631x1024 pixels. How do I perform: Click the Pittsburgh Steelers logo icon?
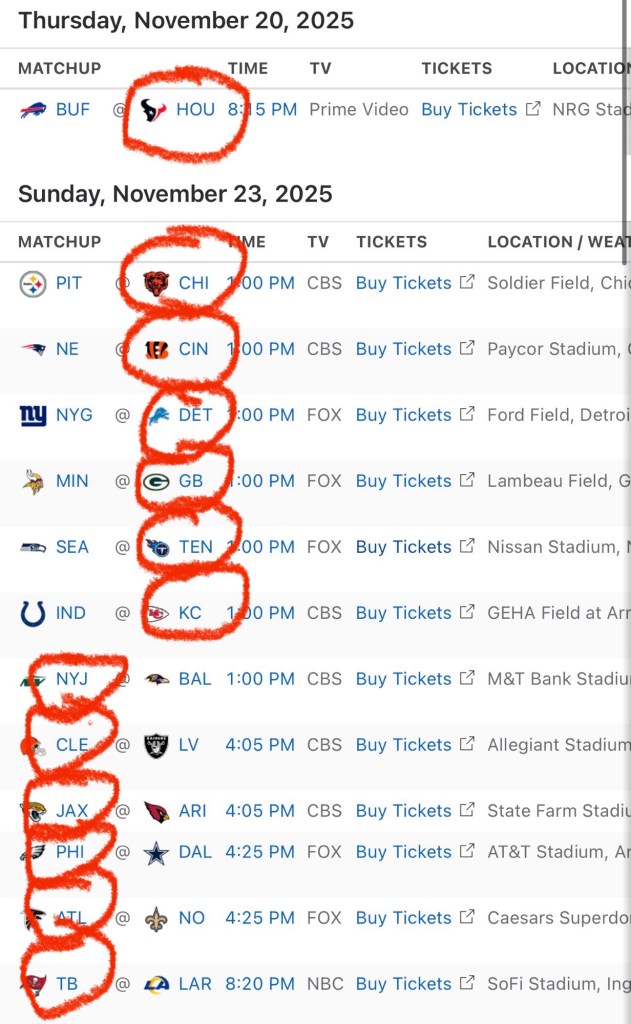coord(33,284)
